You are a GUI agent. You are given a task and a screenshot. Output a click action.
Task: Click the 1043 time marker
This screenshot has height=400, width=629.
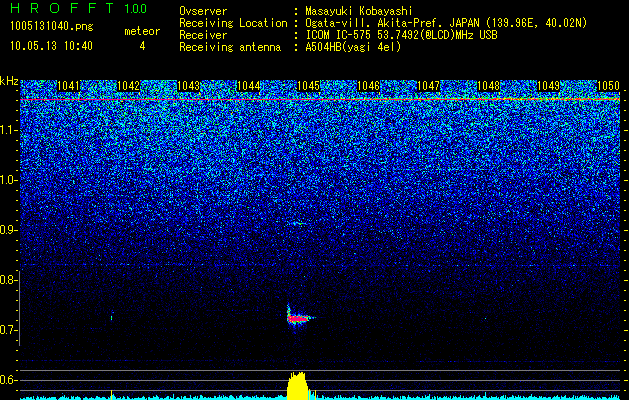click(x=189, y=86)
